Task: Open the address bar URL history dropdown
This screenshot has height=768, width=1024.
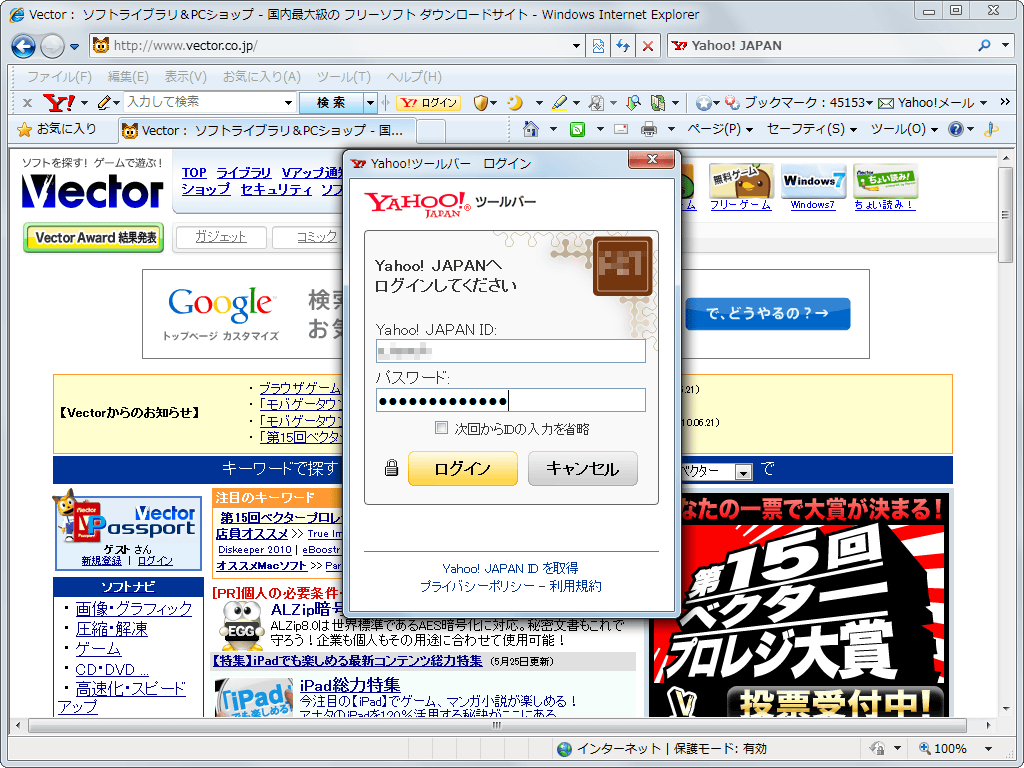Action: coord(577,46)
